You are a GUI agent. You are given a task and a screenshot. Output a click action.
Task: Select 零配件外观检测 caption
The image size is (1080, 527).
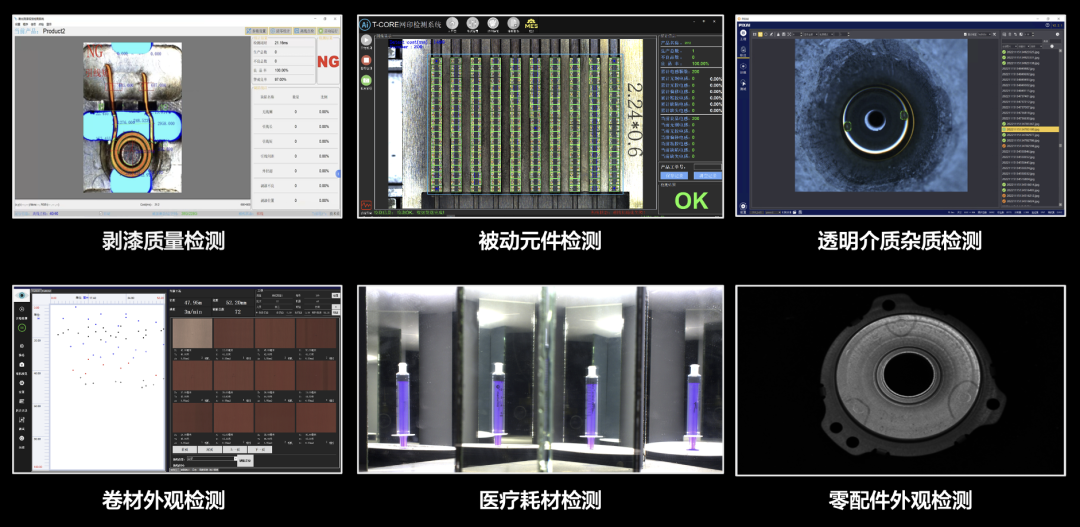[900, 499]
